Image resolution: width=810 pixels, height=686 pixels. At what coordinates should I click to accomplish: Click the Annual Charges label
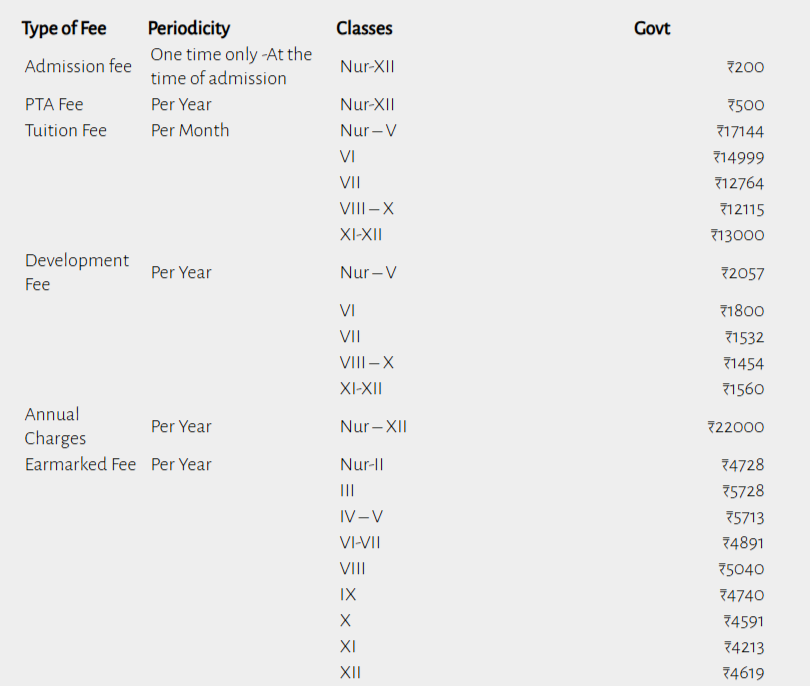55,426
